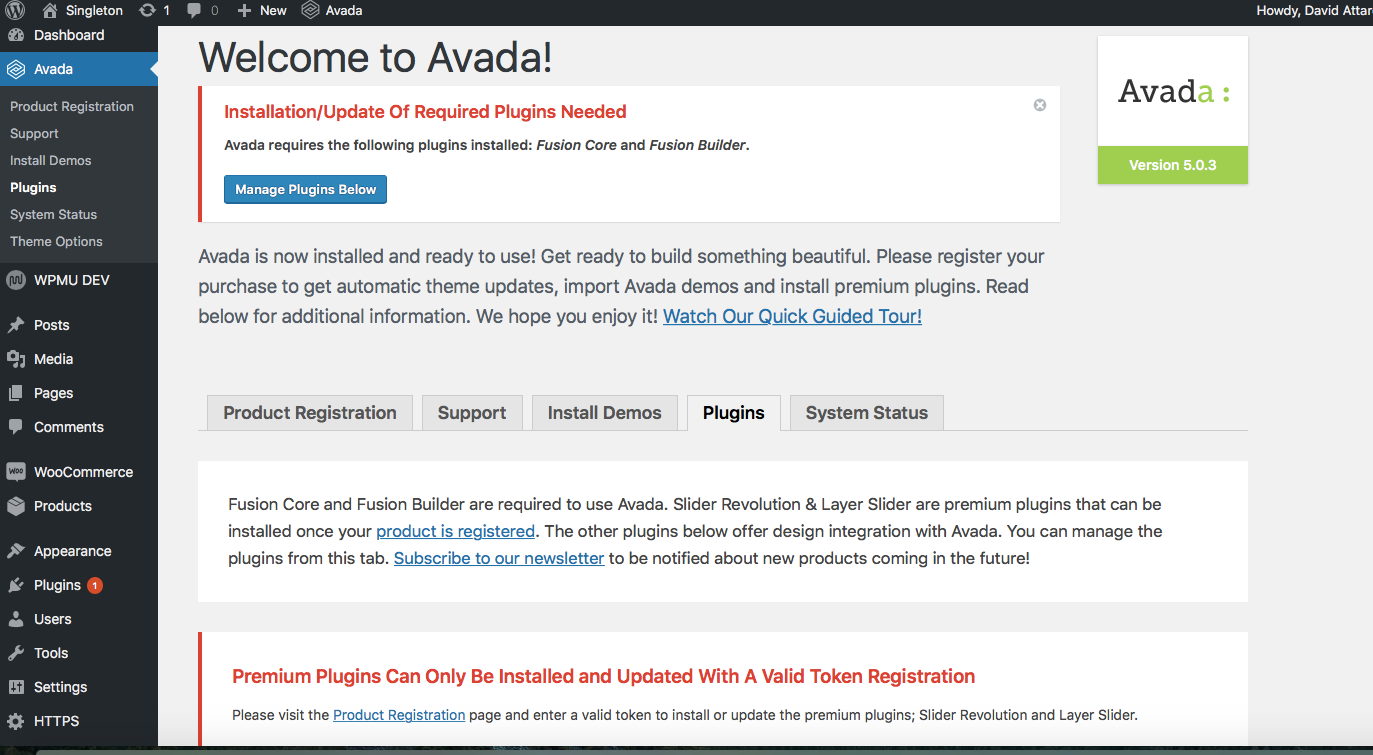Viewport: 1373px width, 755px height.
Task: Click the WordPress logo in the admin bar
Action: point(12,10)
